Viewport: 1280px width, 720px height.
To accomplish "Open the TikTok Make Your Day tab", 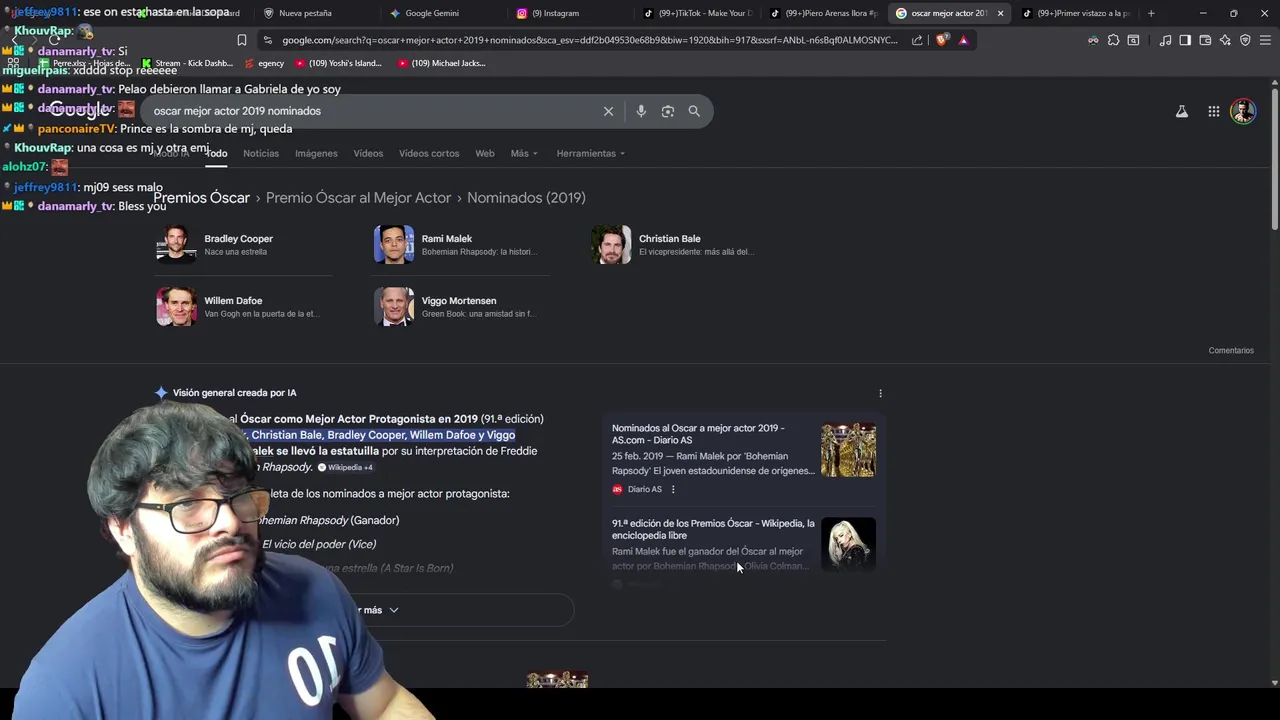I will click(696, 13).
